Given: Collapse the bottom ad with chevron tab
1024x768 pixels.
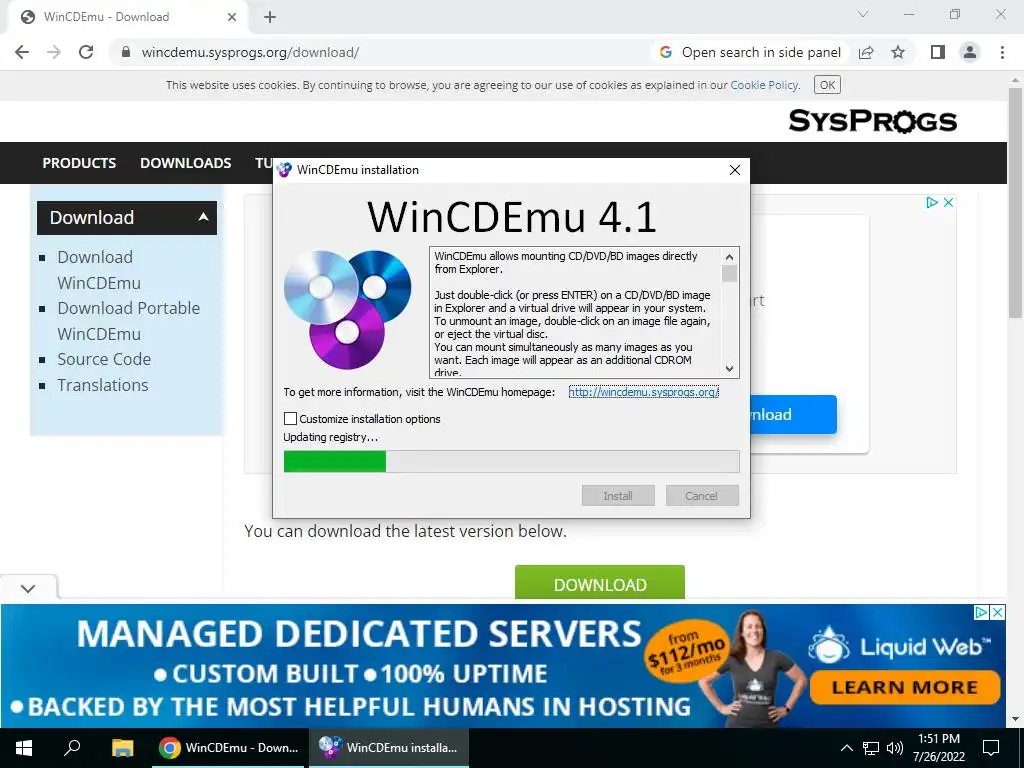Looking at the screenshot, I should coord(28,588).
